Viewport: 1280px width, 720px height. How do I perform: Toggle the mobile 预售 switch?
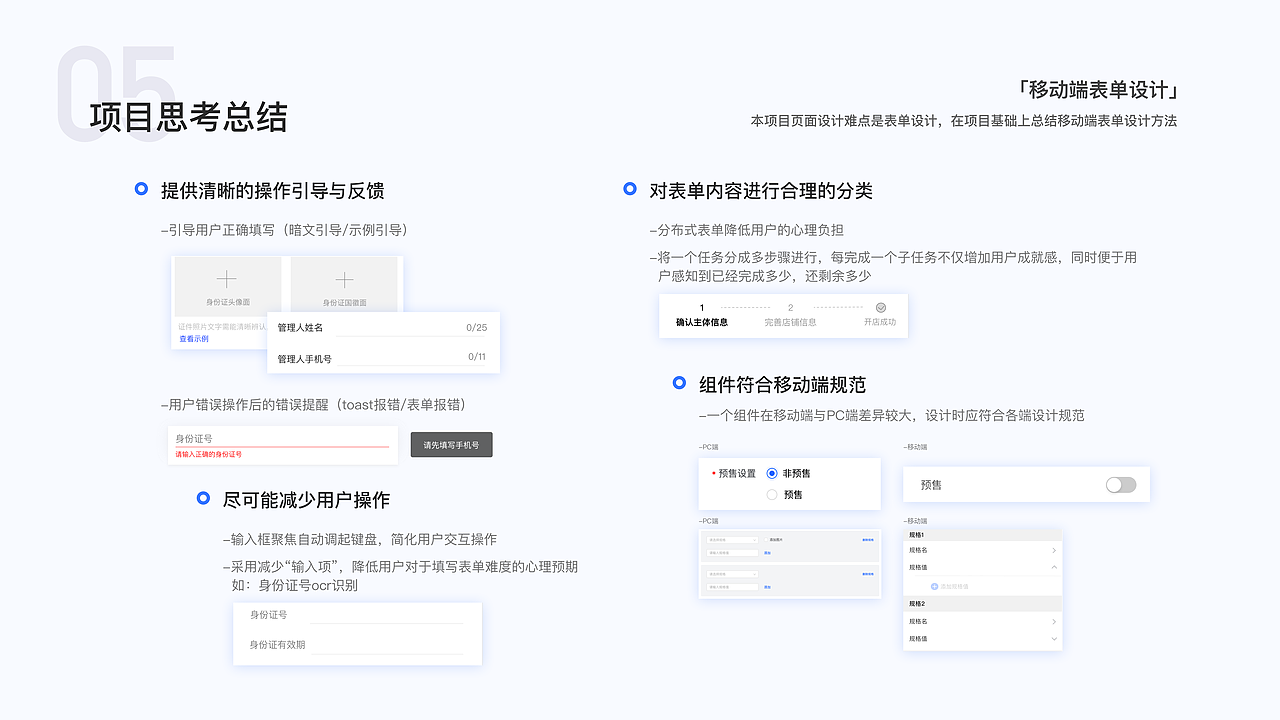(x=1121, y=485)
